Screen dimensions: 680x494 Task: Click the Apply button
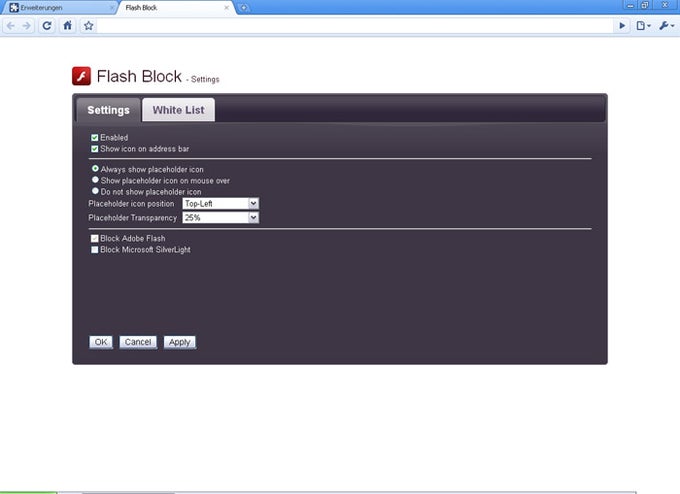(180, 342)
